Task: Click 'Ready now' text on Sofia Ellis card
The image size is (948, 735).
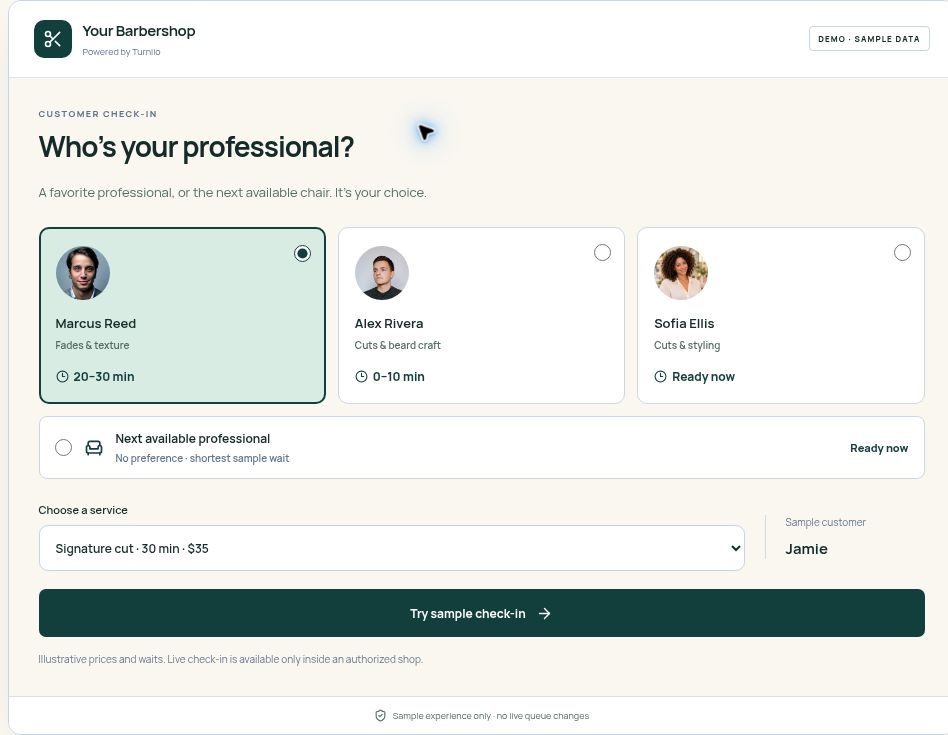Action: 703,377
